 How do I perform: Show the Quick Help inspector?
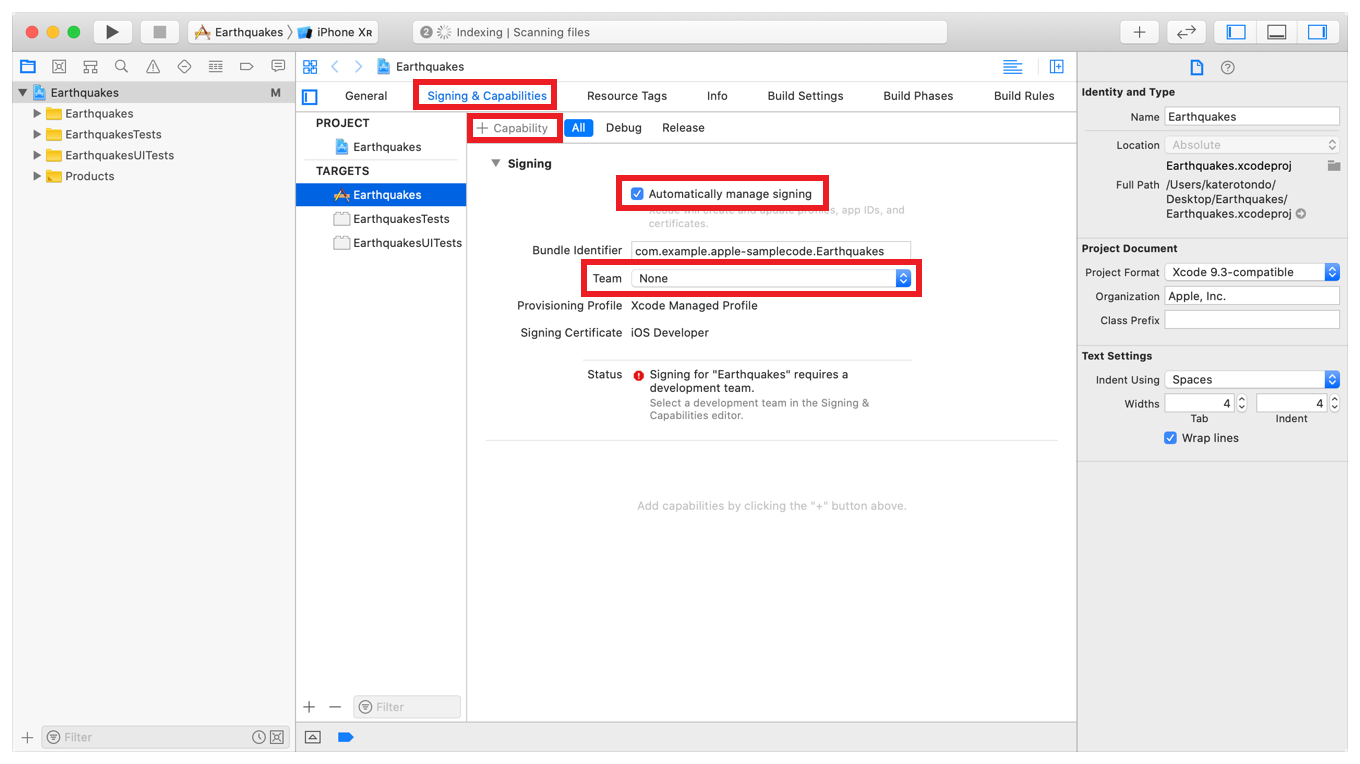pos(1228,67)
